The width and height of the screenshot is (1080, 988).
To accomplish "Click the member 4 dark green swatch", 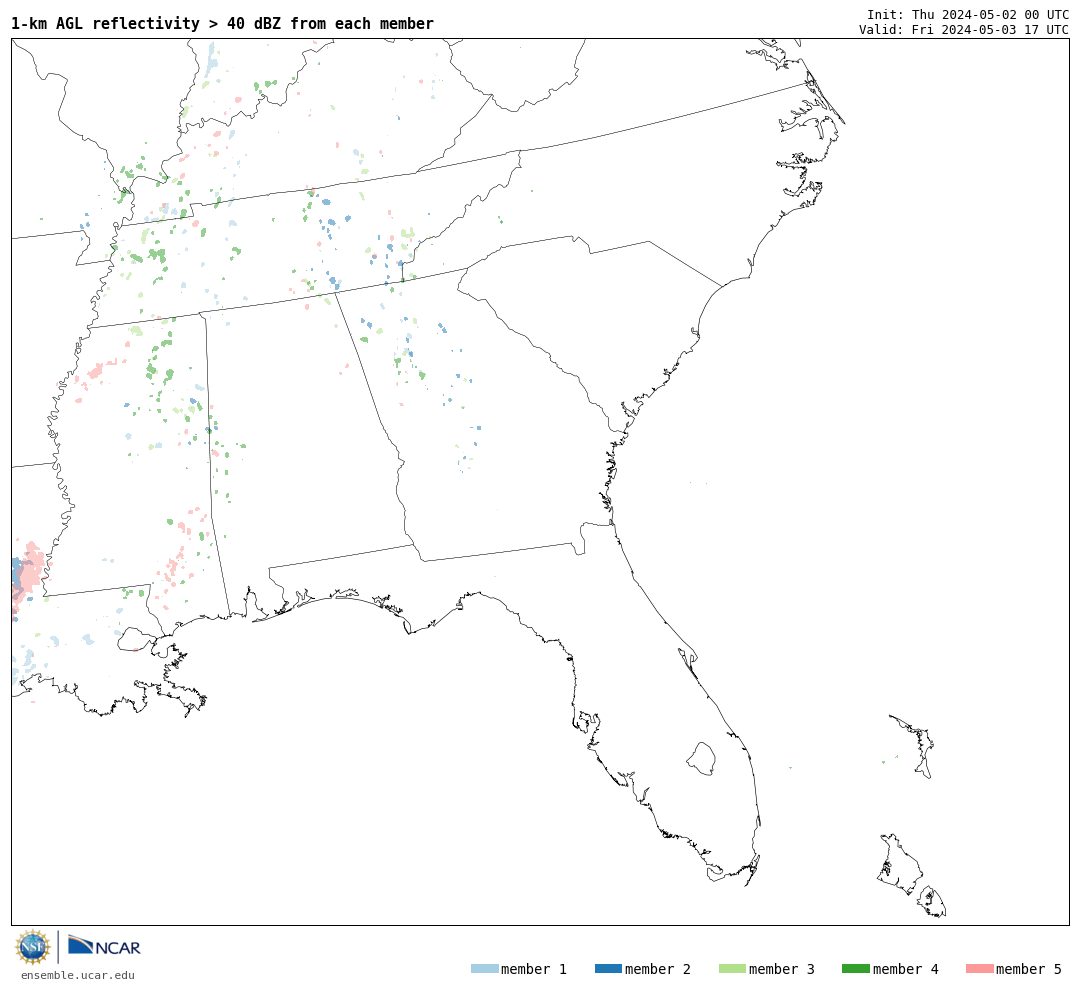I will tap(855, 969).
